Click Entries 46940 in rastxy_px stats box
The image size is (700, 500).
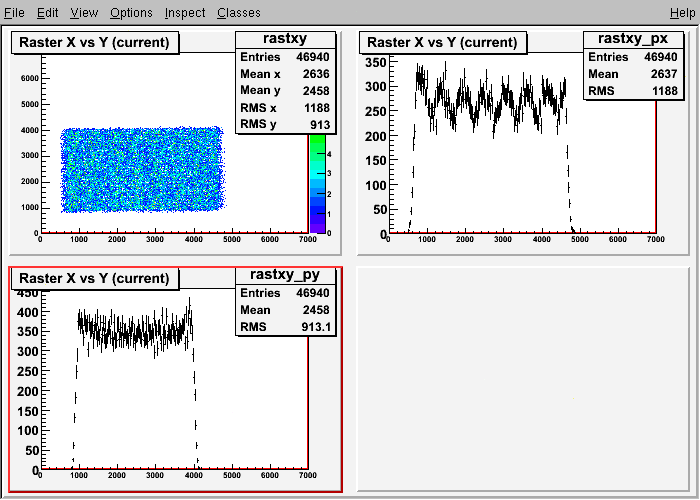pyautogui.click(x=633, y=57)
